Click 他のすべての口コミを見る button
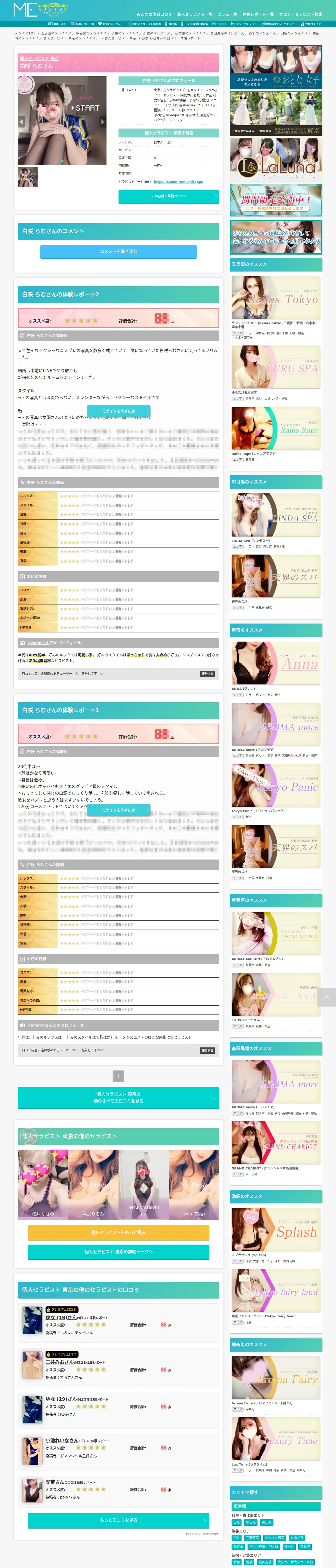This screenshot has width=336, height=1568. click(x=118, y=1098)
